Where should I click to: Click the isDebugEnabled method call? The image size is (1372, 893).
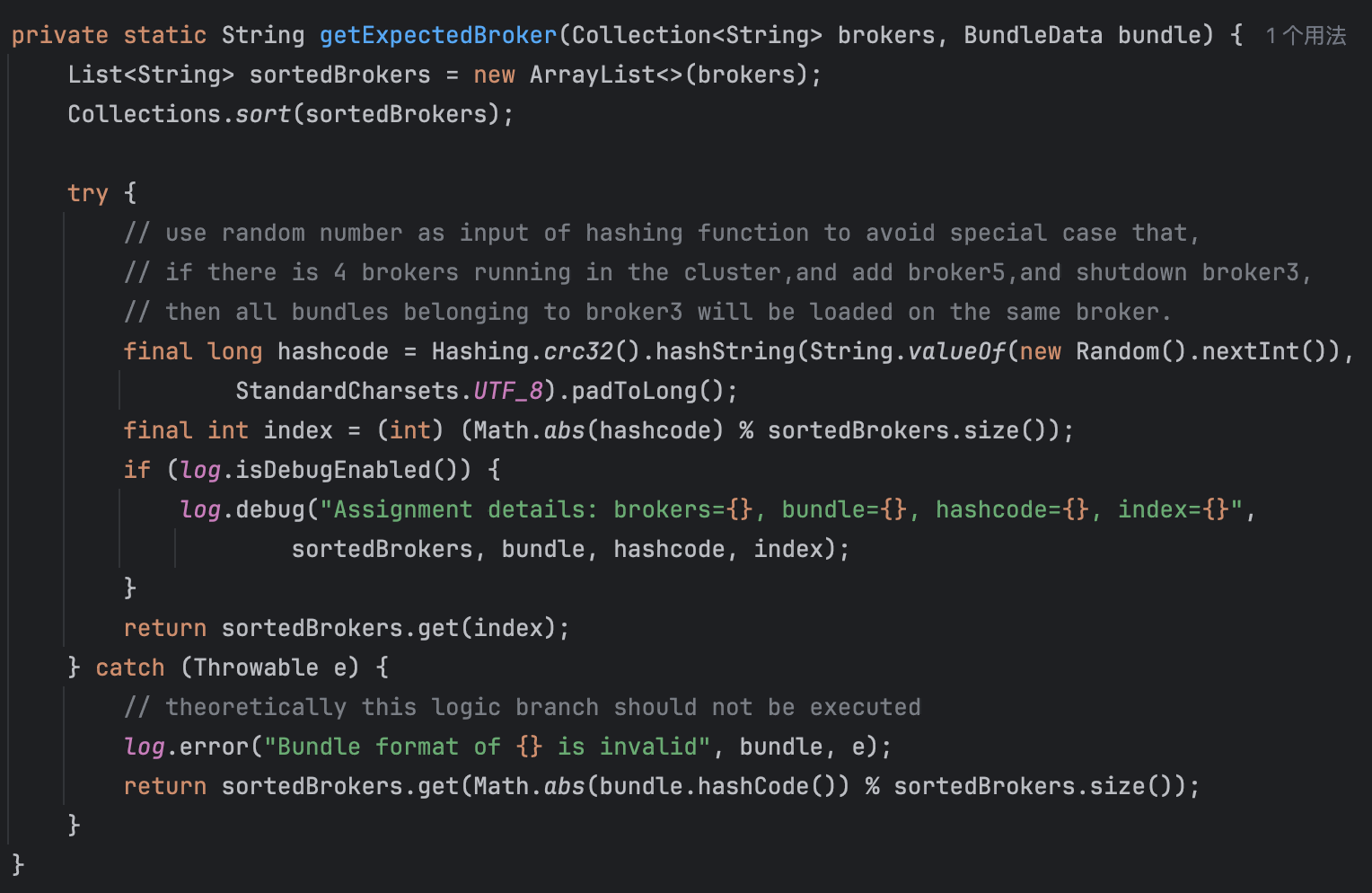tap(333, 471)
